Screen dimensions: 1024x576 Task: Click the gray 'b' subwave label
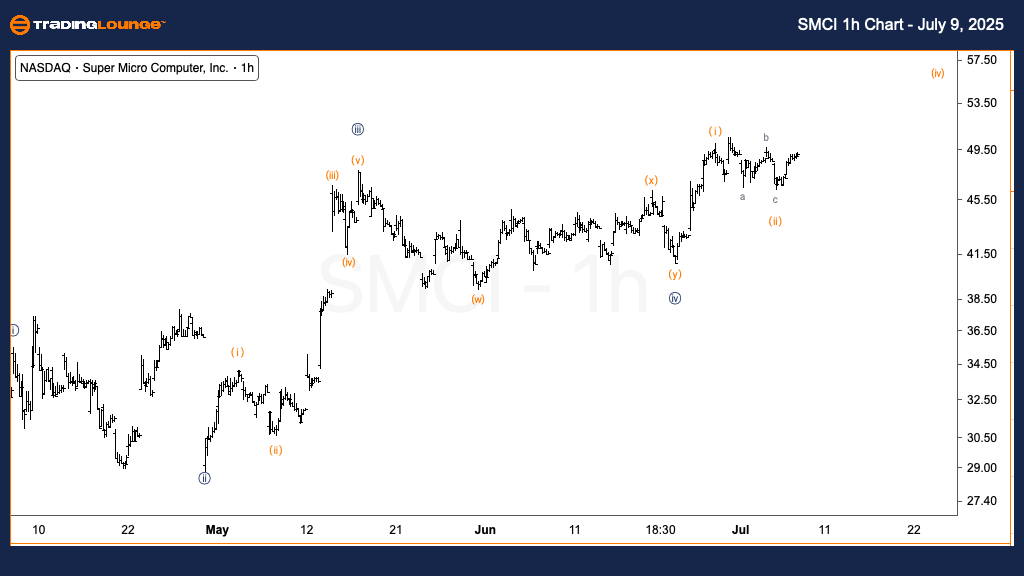(766, 137)
